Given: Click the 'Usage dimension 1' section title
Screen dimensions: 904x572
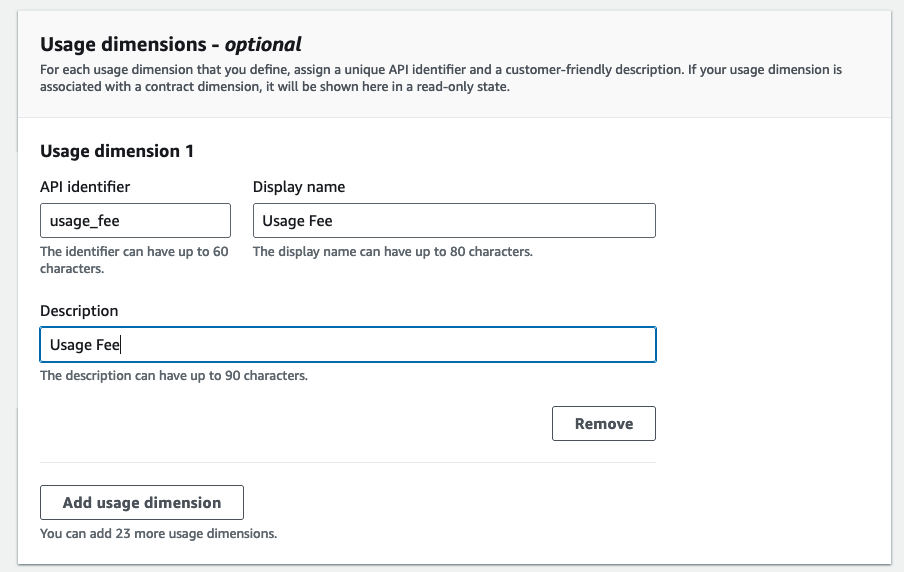Looking at the screenshot, I should tap(117, 151).
